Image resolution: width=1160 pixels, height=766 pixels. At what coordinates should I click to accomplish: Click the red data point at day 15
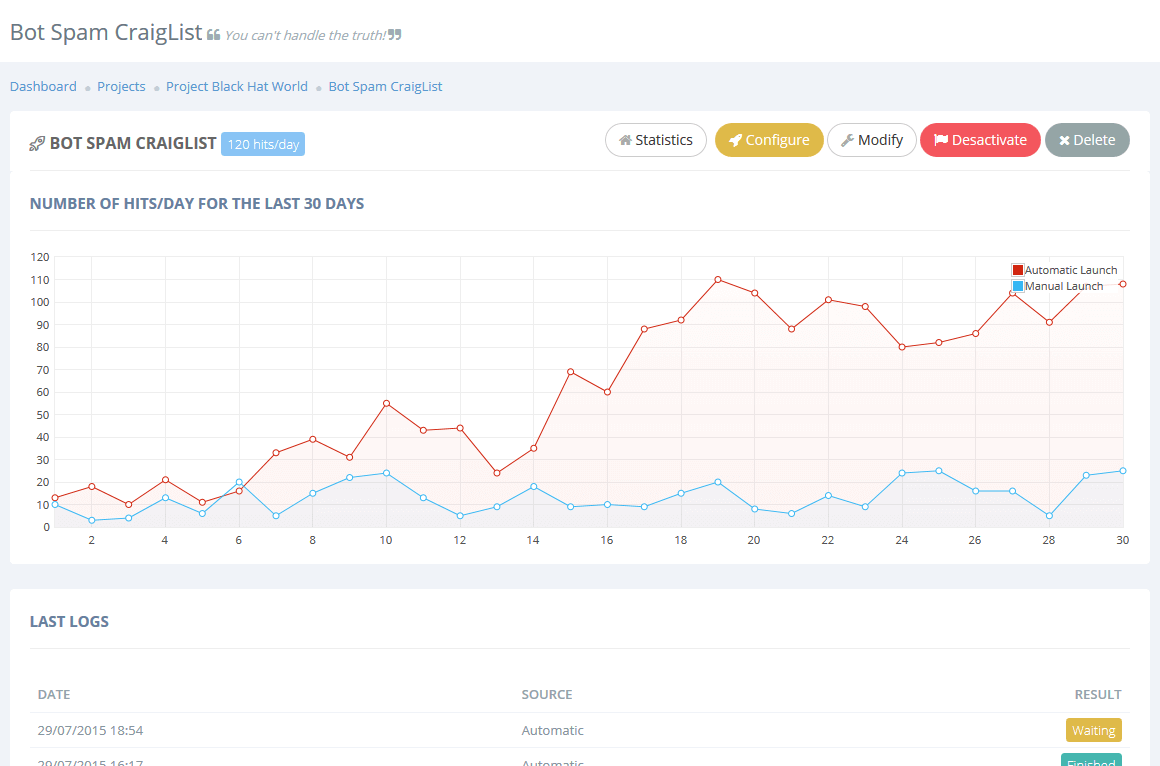tap(570, 372)
